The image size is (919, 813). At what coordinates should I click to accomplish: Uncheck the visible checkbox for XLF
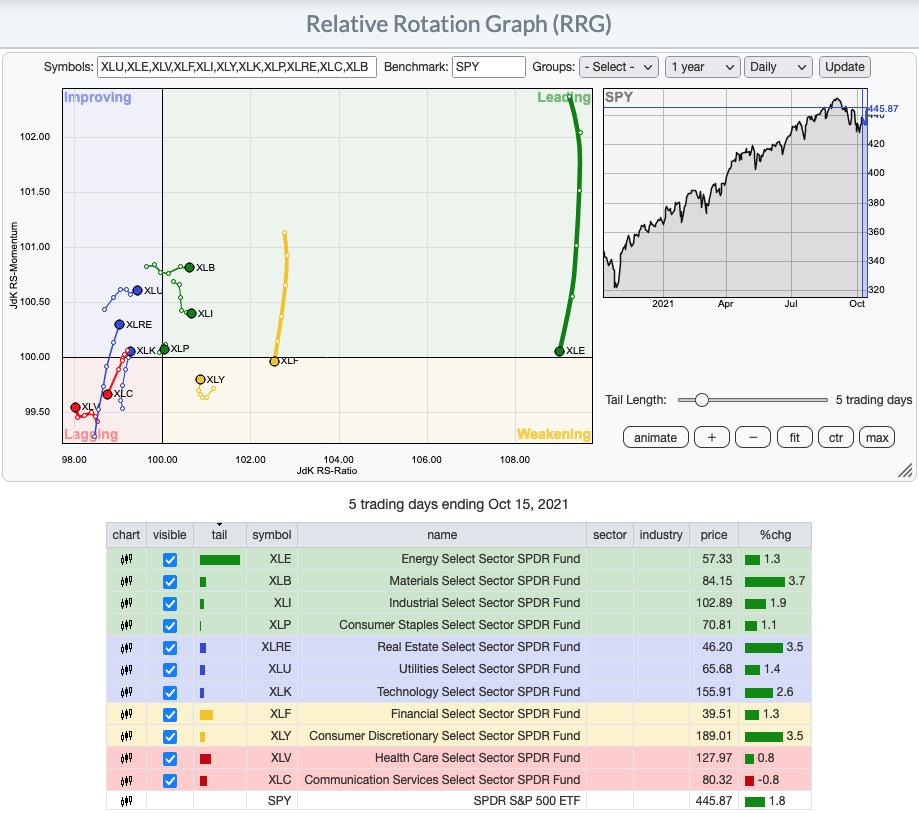170,715
